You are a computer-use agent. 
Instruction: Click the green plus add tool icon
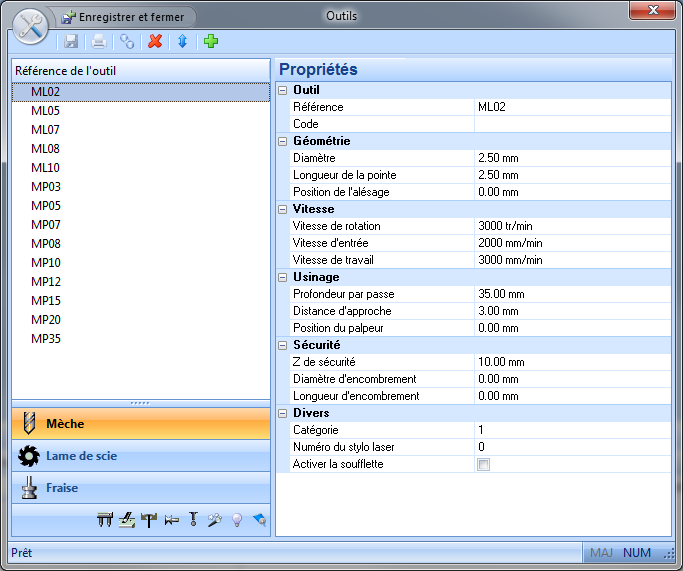(210, 41)
